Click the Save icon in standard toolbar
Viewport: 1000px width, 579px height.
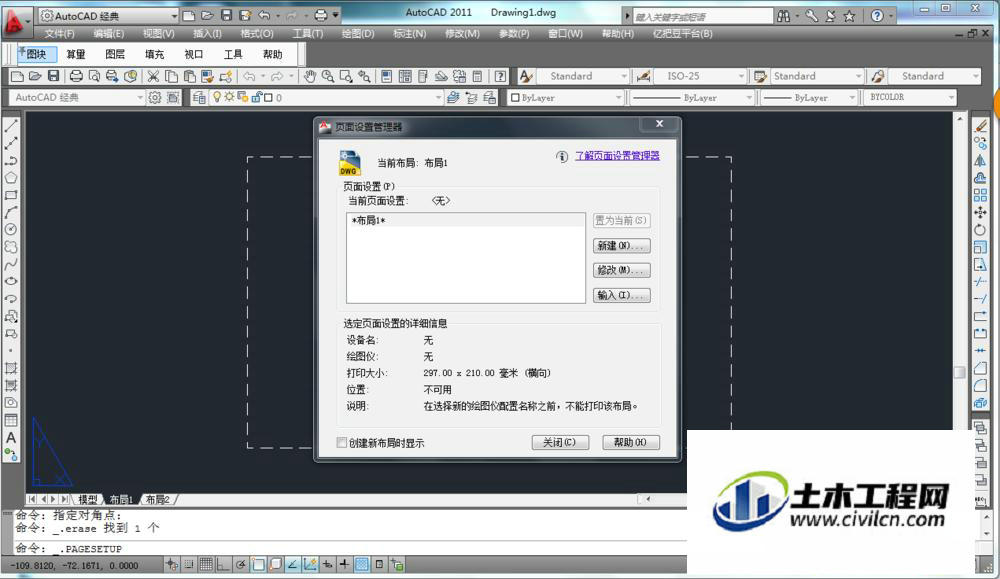(54, 77)
